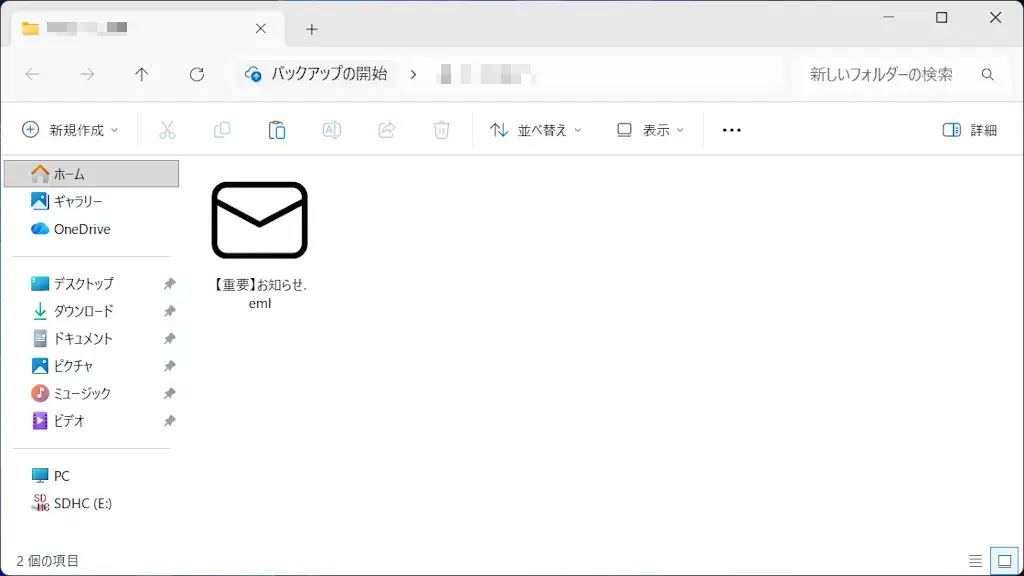Screen dimensions: 1024x576
Task: Click the Cut icon in the toolbar
Action: (x=167, y=129)
